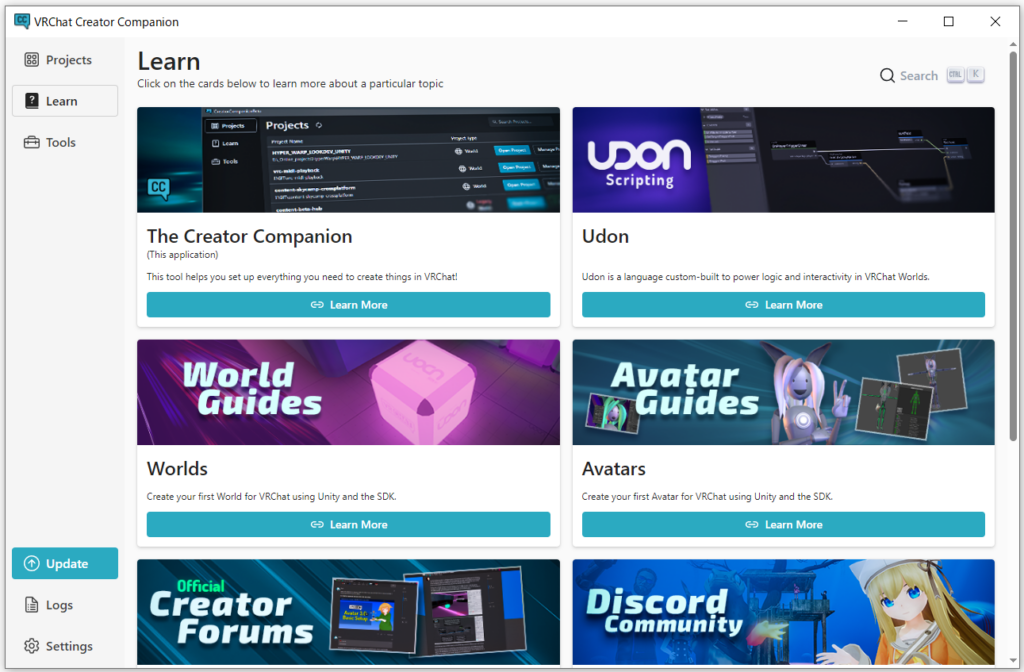Click link icon in Avatars Learn More button

click(x=752, y=525)
